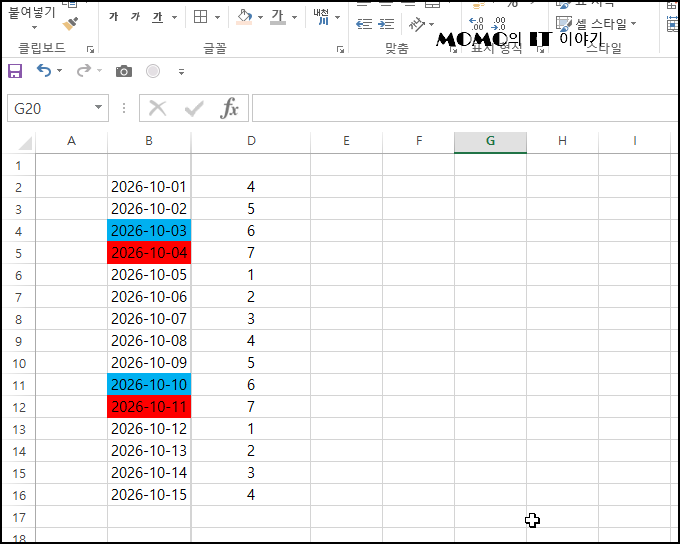The image size is (680, 544).
Task: Select cell D3 with value 5
Action: 251,209
